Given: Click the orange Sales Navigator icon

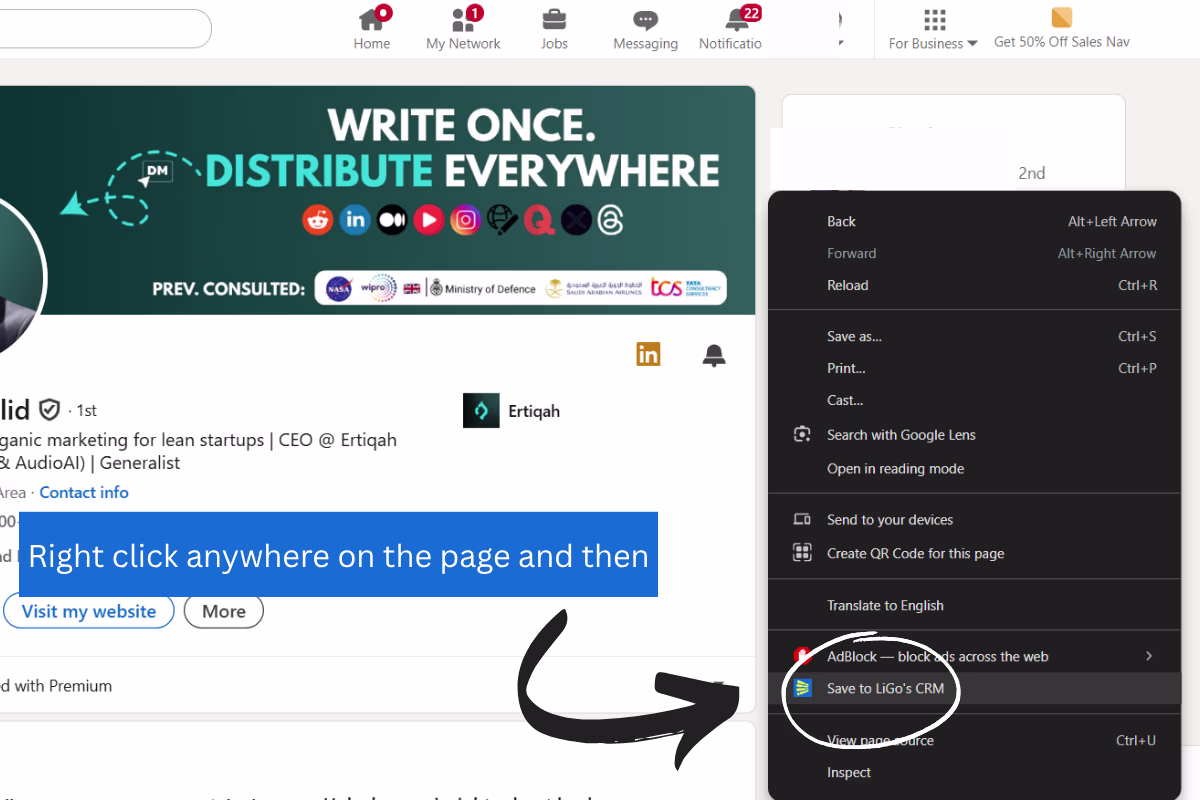Looking at the screenshot, I should pos(1060,18).
